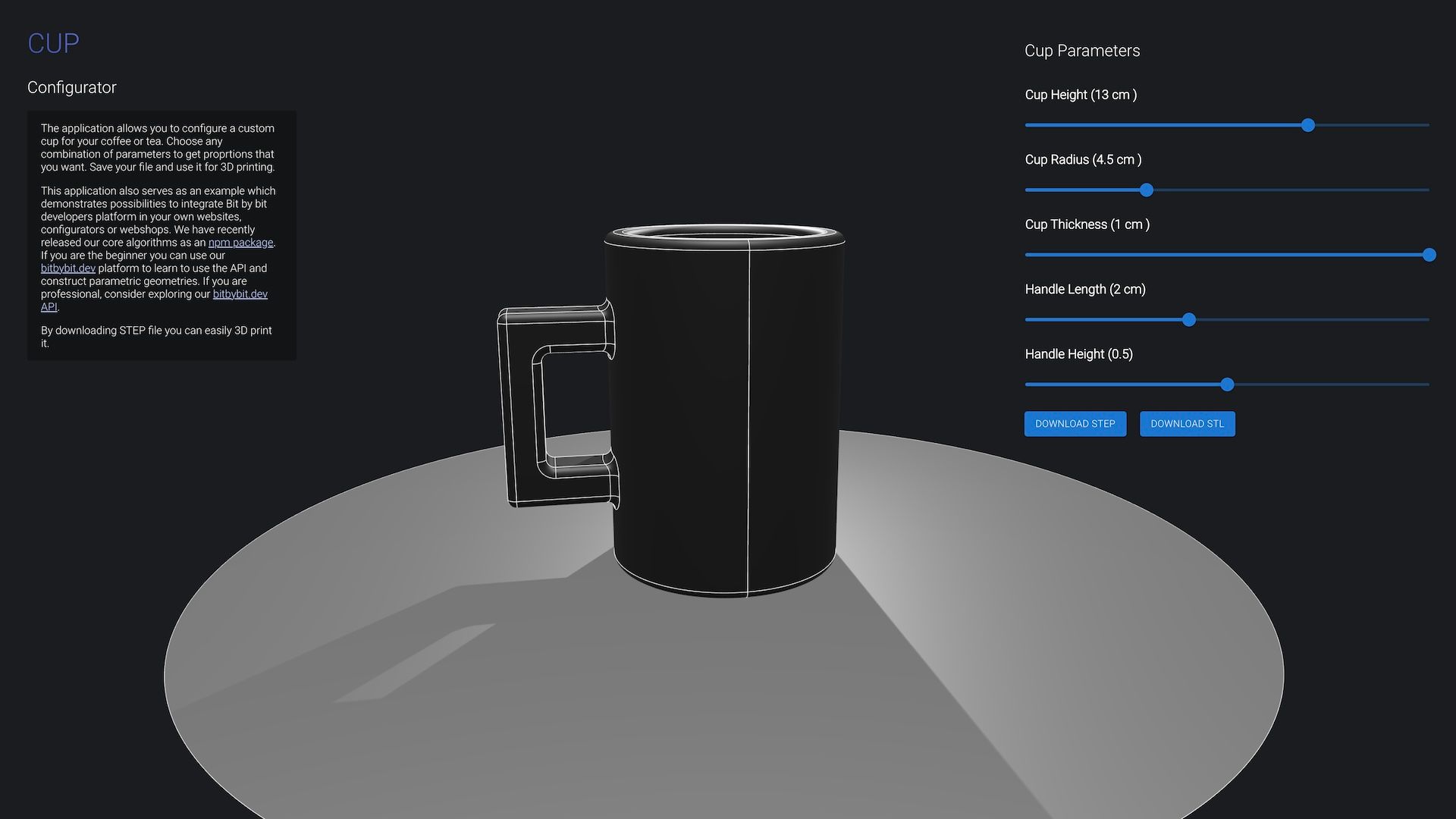This screenshot has width=1456, height=819.
Task: Click the 'By downloading STEP file' paragraph
Action: [x=156, y=337]
